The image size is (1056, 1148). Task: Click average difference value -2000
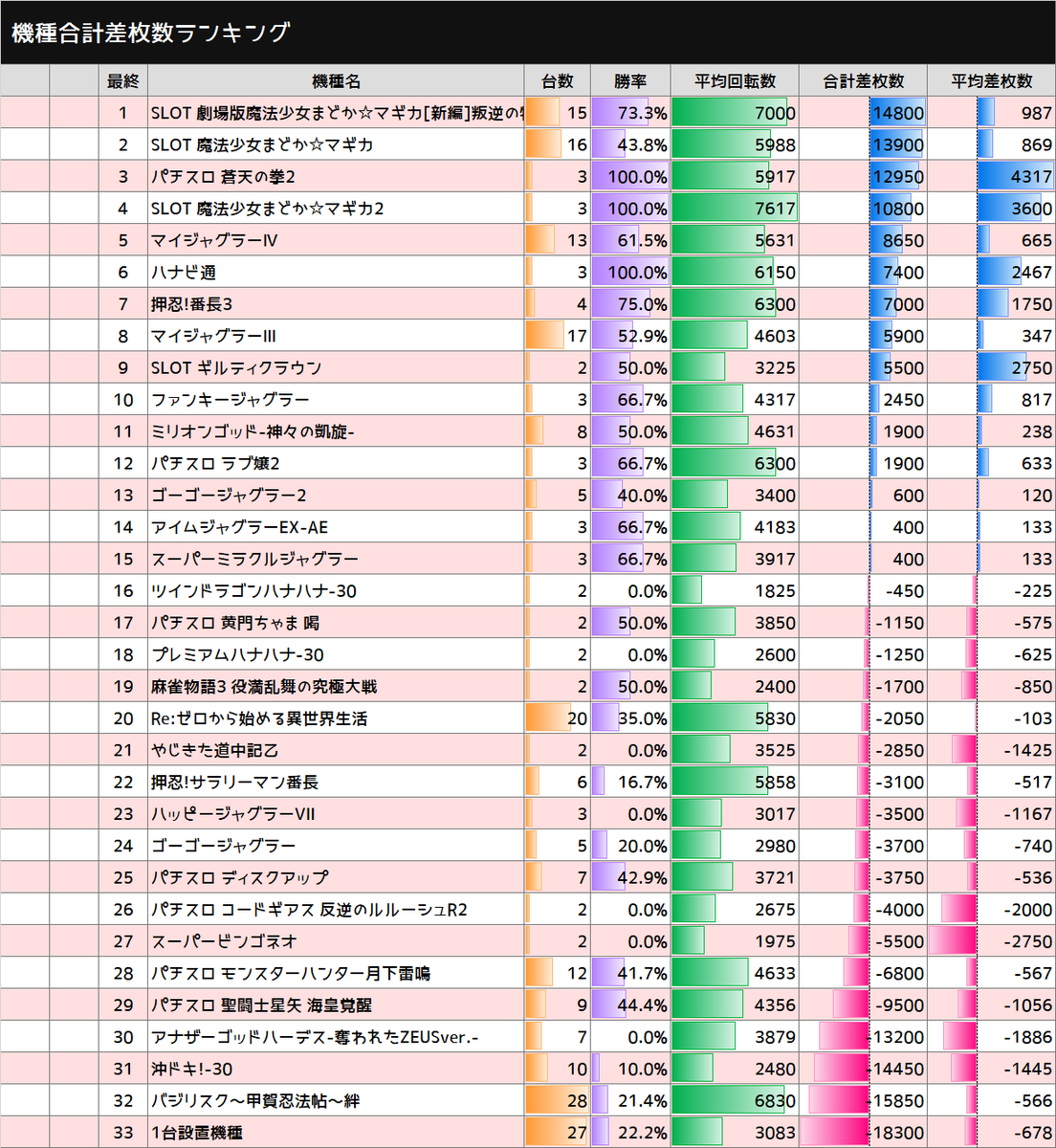coord(1027,910)
